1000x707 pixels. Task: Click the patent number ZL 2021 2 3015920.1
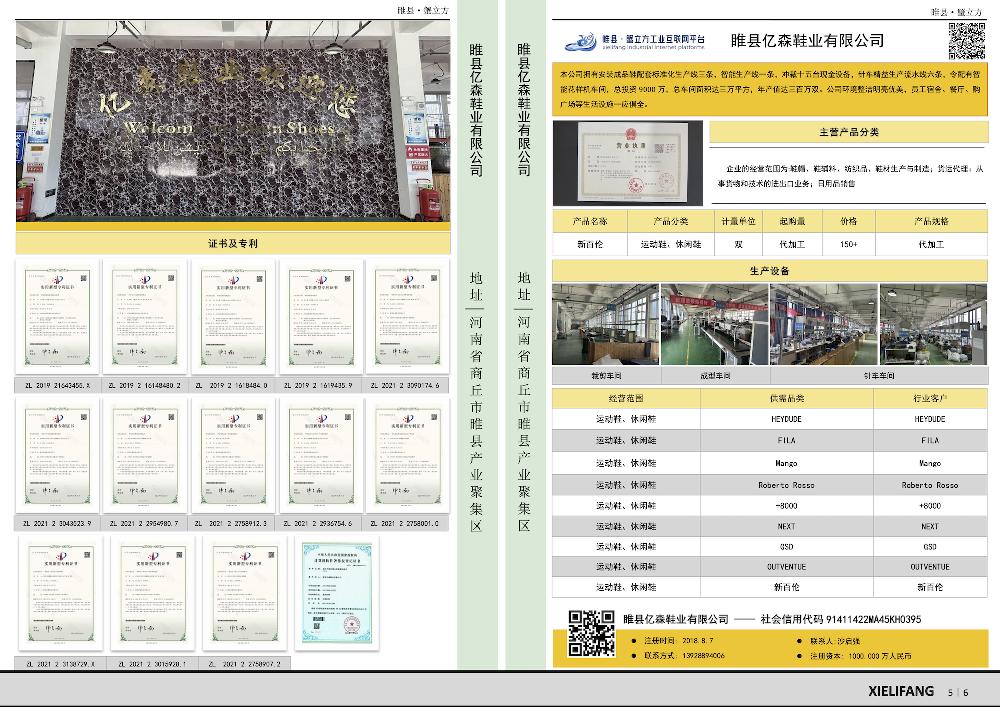(152, 664)
